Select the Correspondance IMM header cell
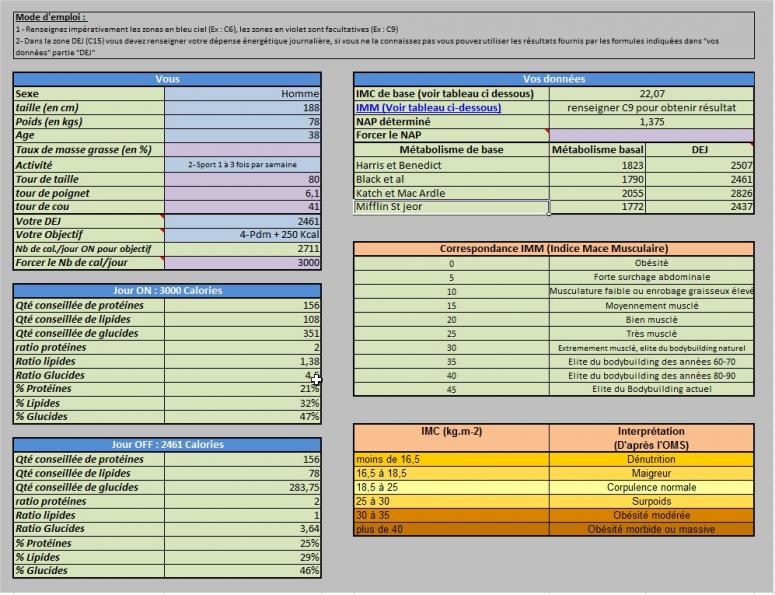 [x=554, y=249]
